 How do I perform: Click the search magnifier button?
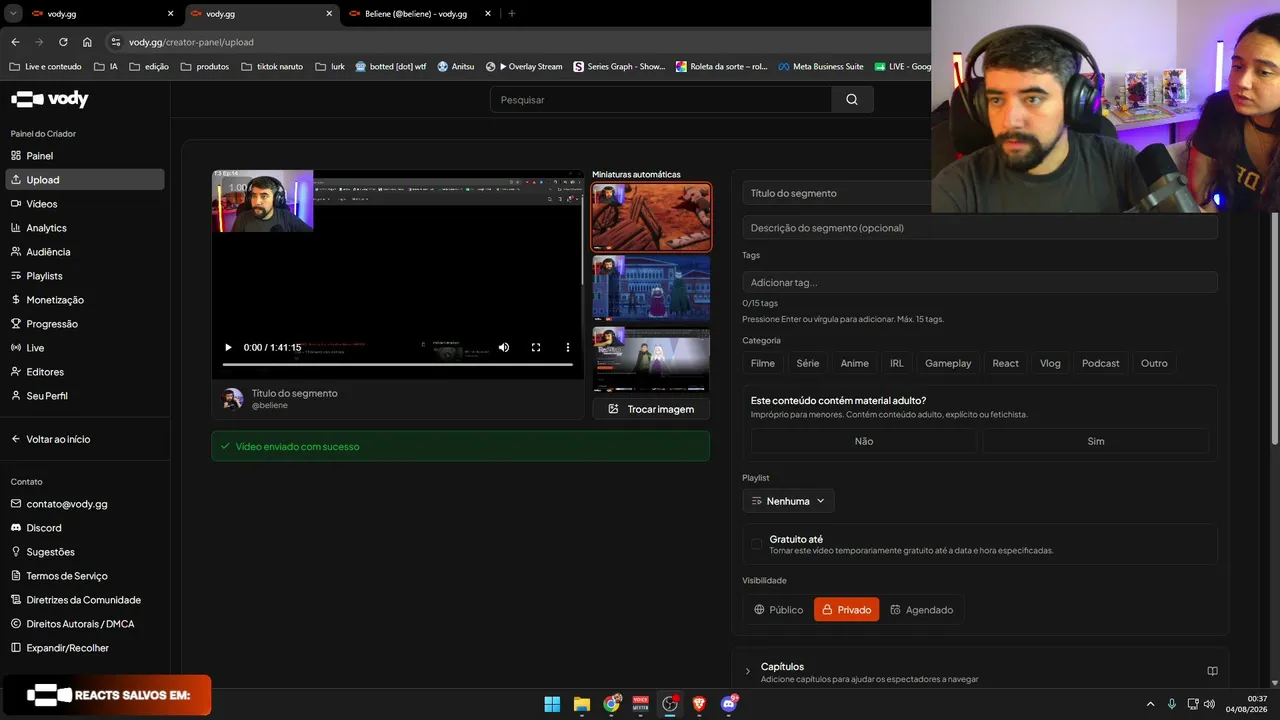click(852, 100)
